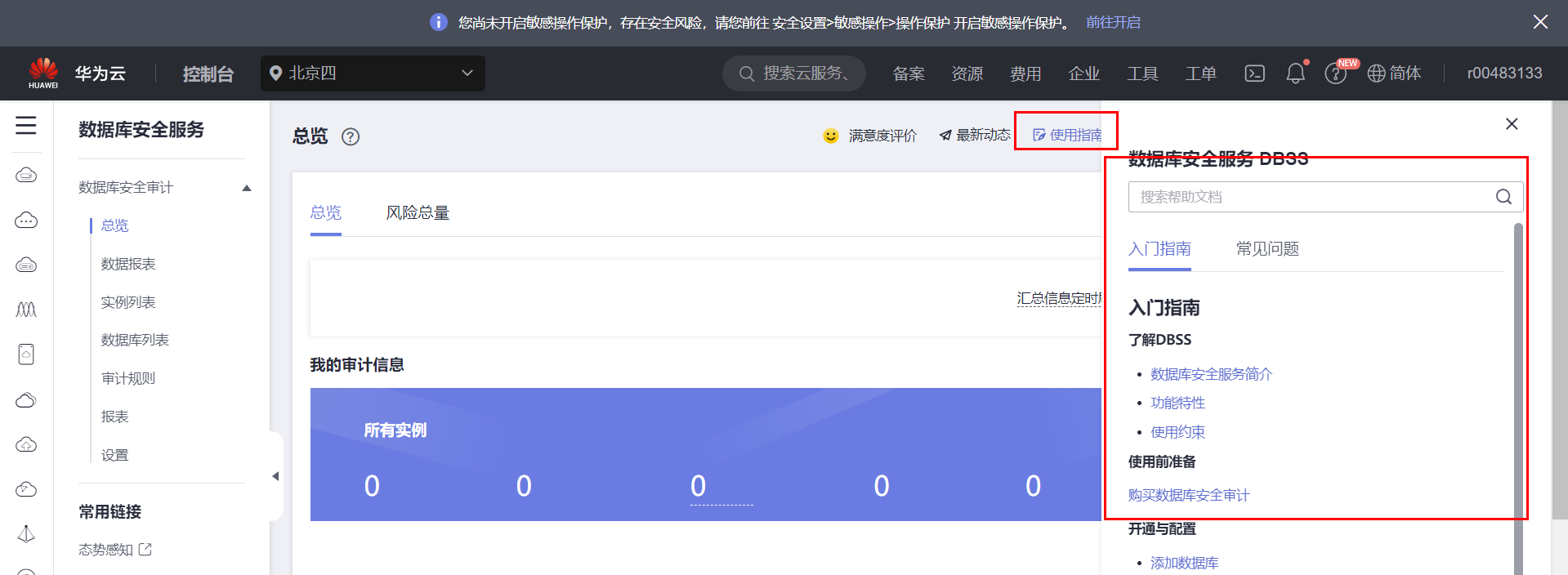Click the help icon beside 总览 title
The image size is (1568, 575).
351,136
